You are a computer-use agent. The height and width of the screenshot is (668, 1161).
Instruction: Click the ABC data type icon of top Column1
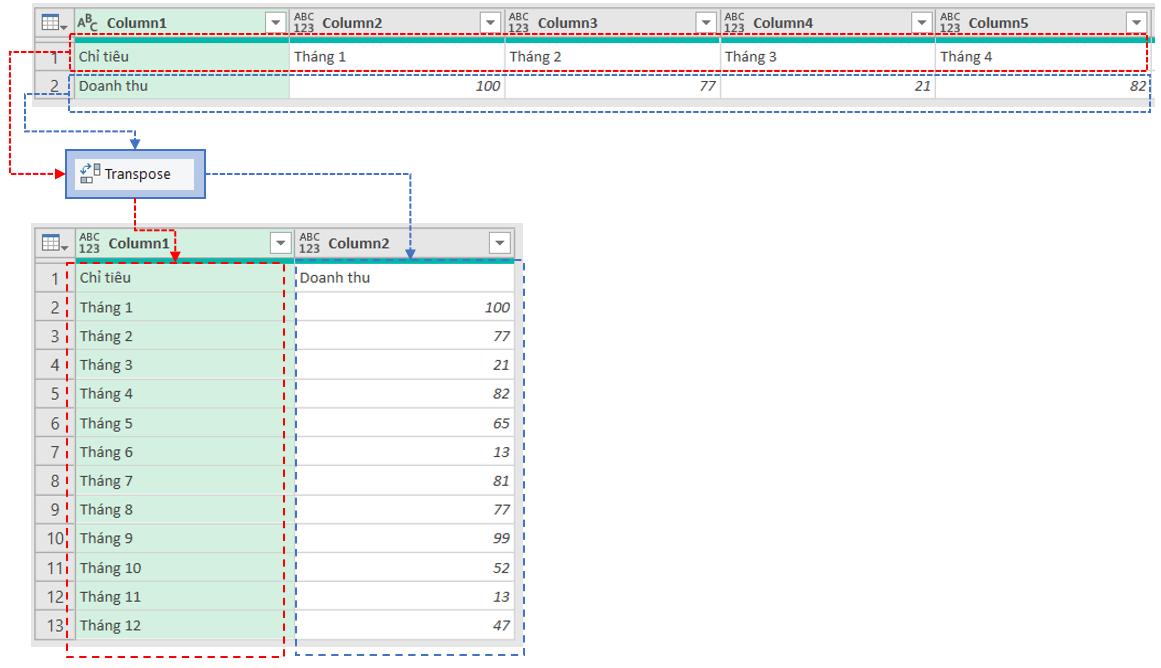point(87,22)
